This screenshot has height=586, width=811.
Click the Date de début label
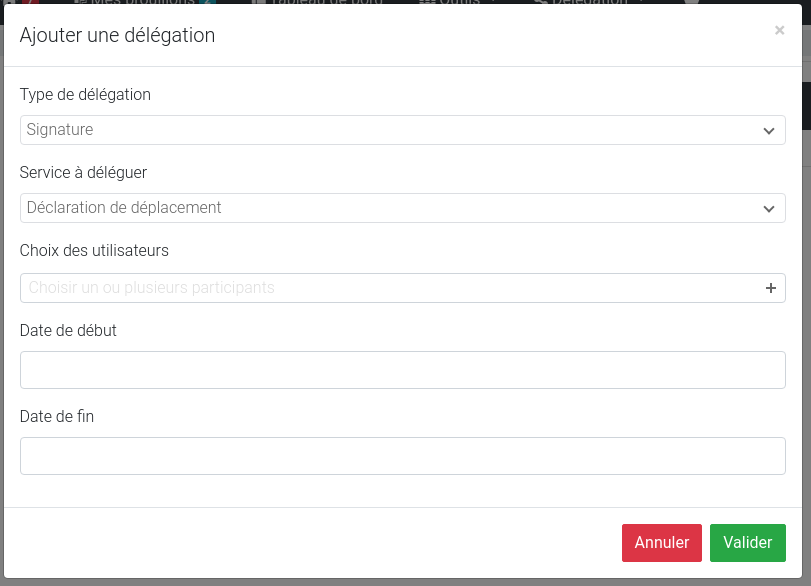click(68, 331)
